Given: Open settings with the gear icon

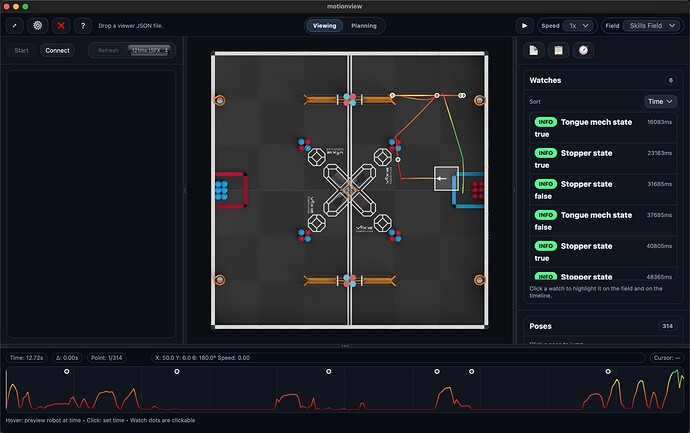Looking at the screenshot, I should coord(37,26).
